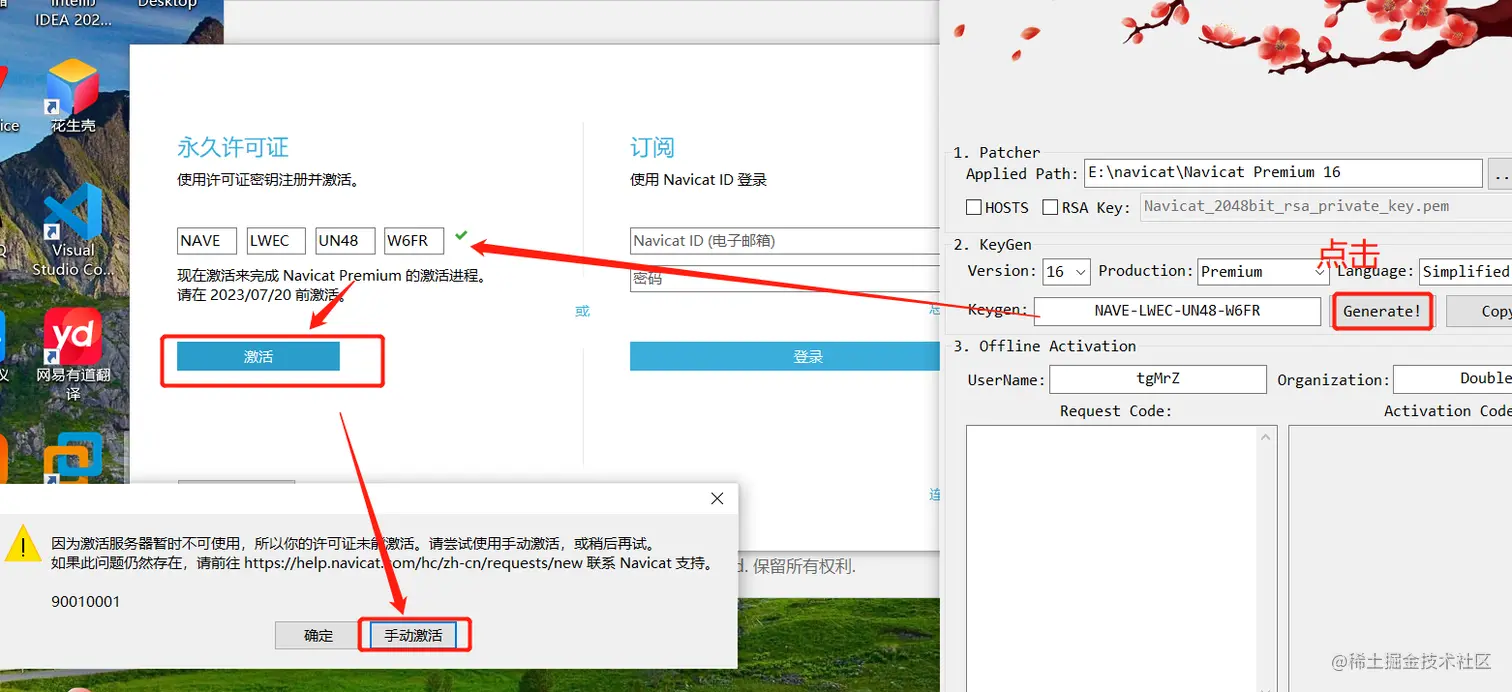This screenshot has height=692, width=1512.
Task: Focus the Request Code text area
Action: pos(1112,558)
